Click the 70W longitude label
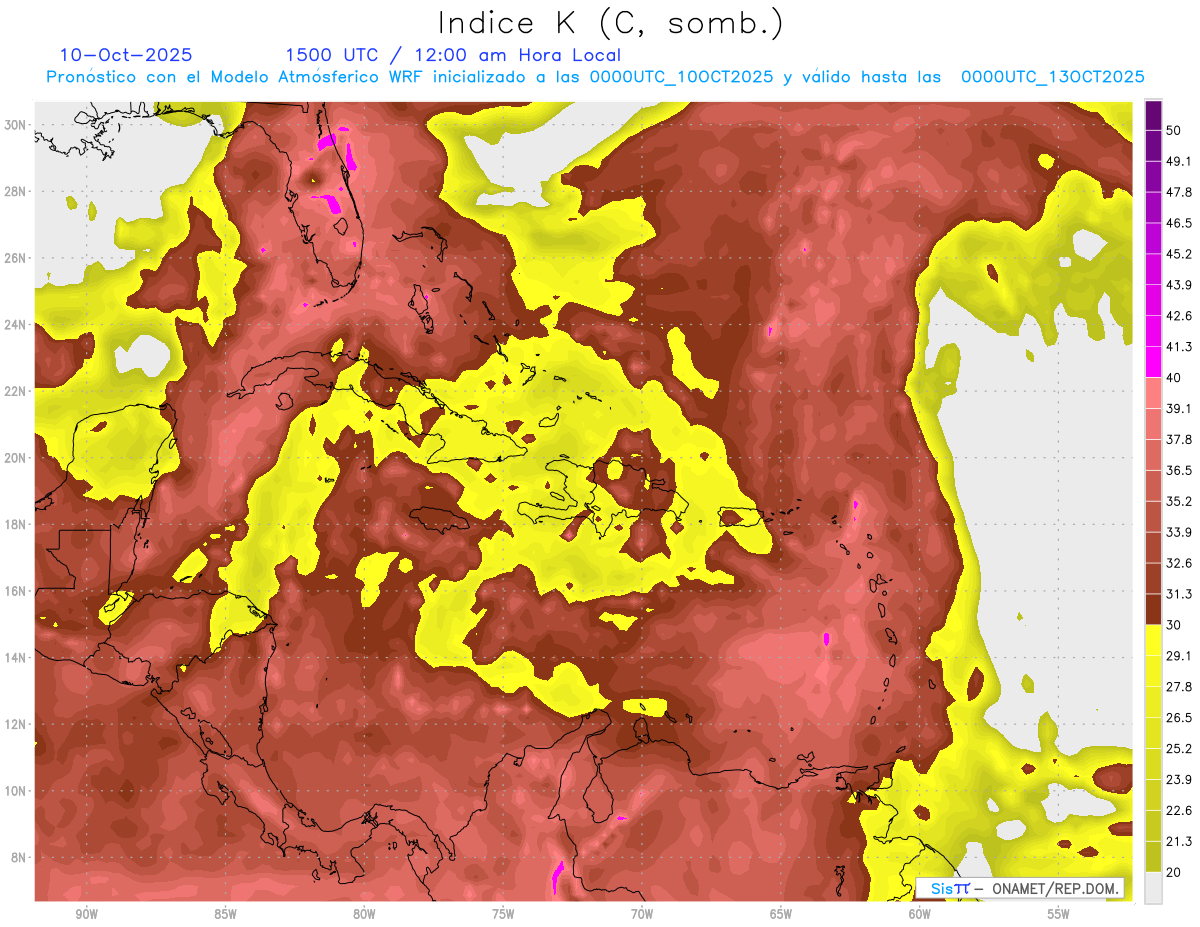This screenshot has width=1200, height=927. tap(642, 914)
